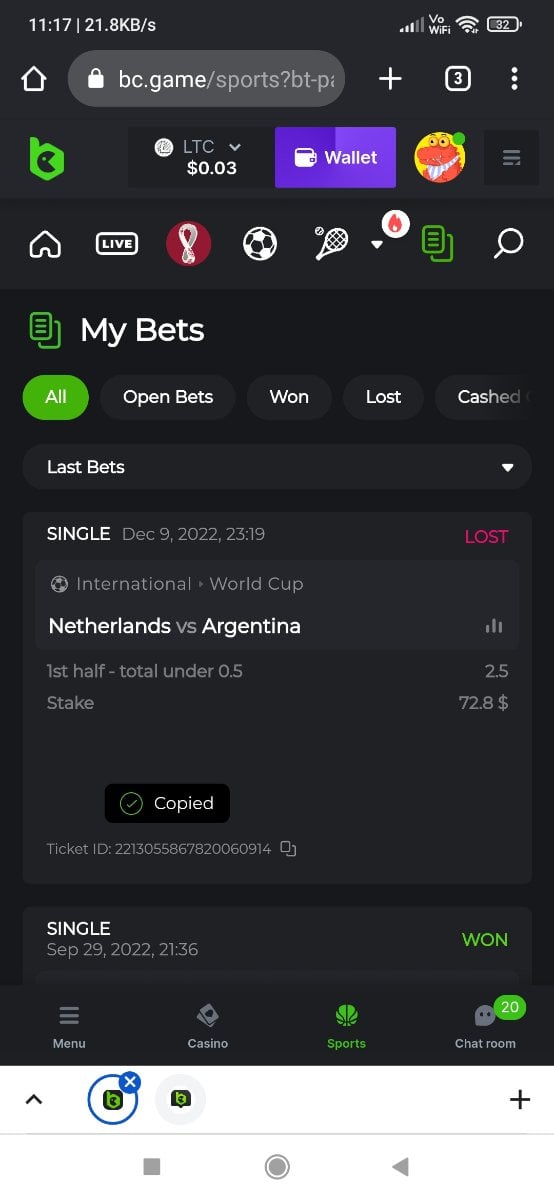Select the World Cup trophy icon
Viewport: 554px width, 1200px height.
point(188,244)
